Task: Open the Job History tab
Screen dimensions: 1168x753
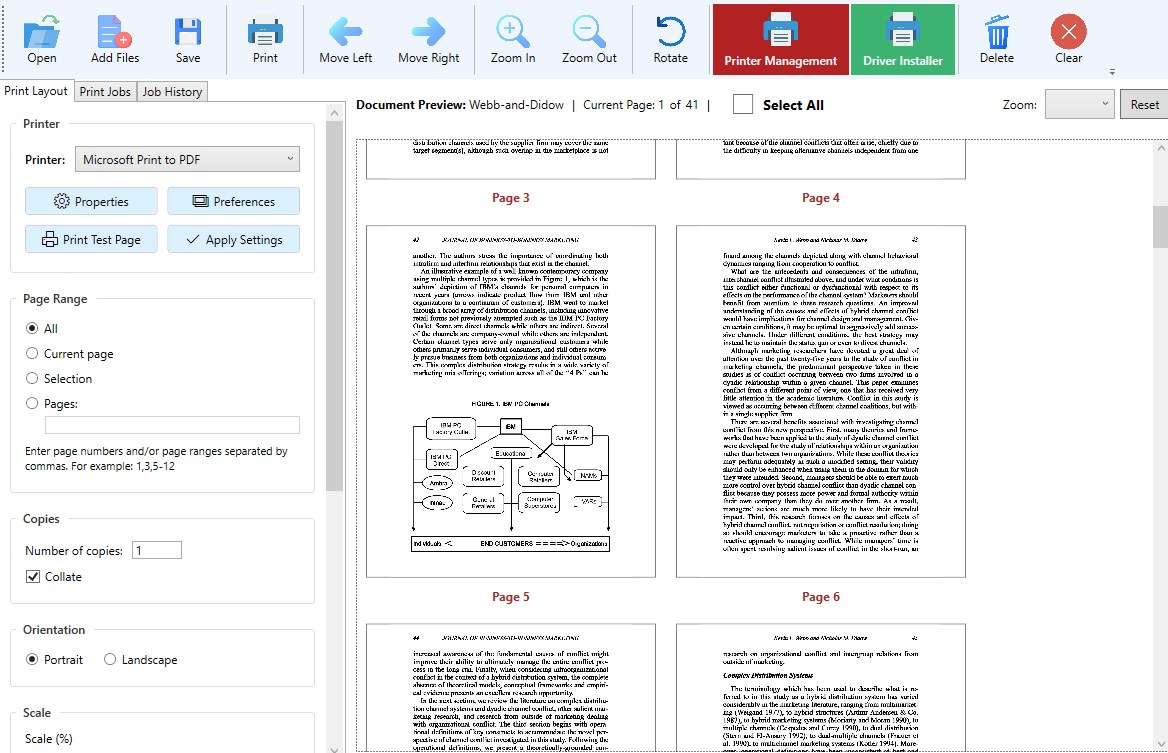Action: click(171, 91)
